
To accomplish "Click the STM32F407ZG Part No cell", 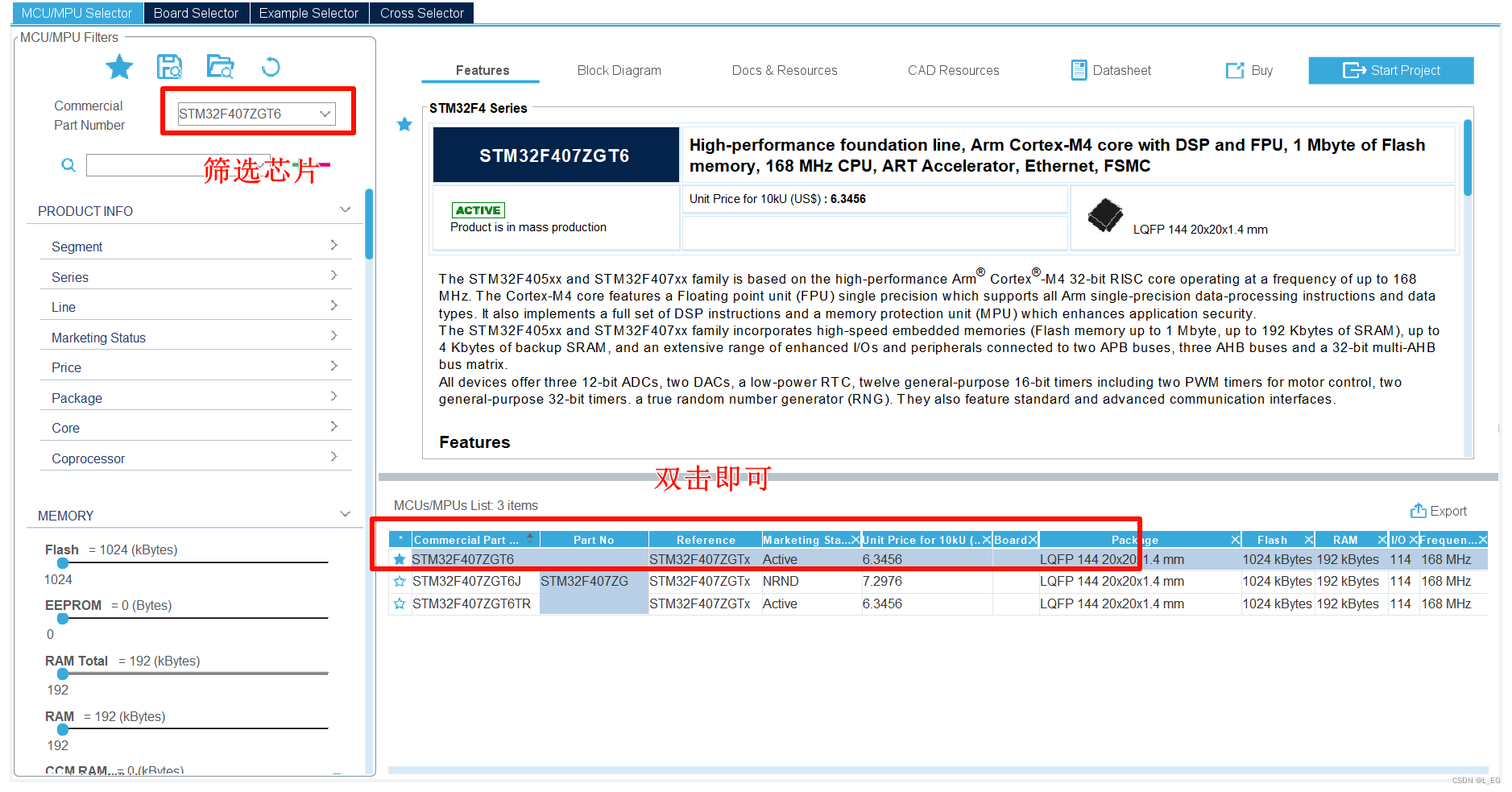I will click(594, 581).
